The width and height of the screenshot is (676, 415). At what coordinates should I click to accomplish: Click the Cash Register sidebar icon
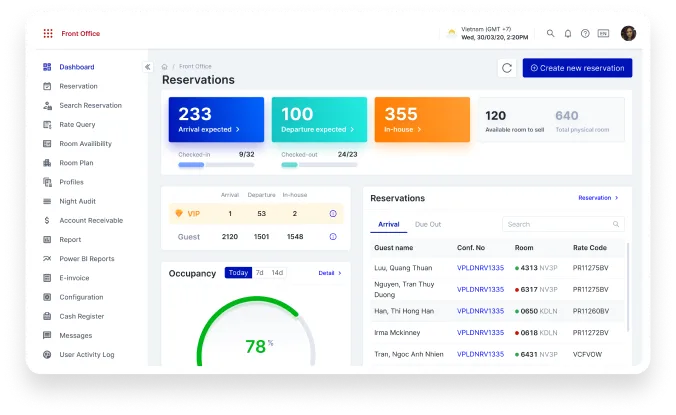point(47,316)
